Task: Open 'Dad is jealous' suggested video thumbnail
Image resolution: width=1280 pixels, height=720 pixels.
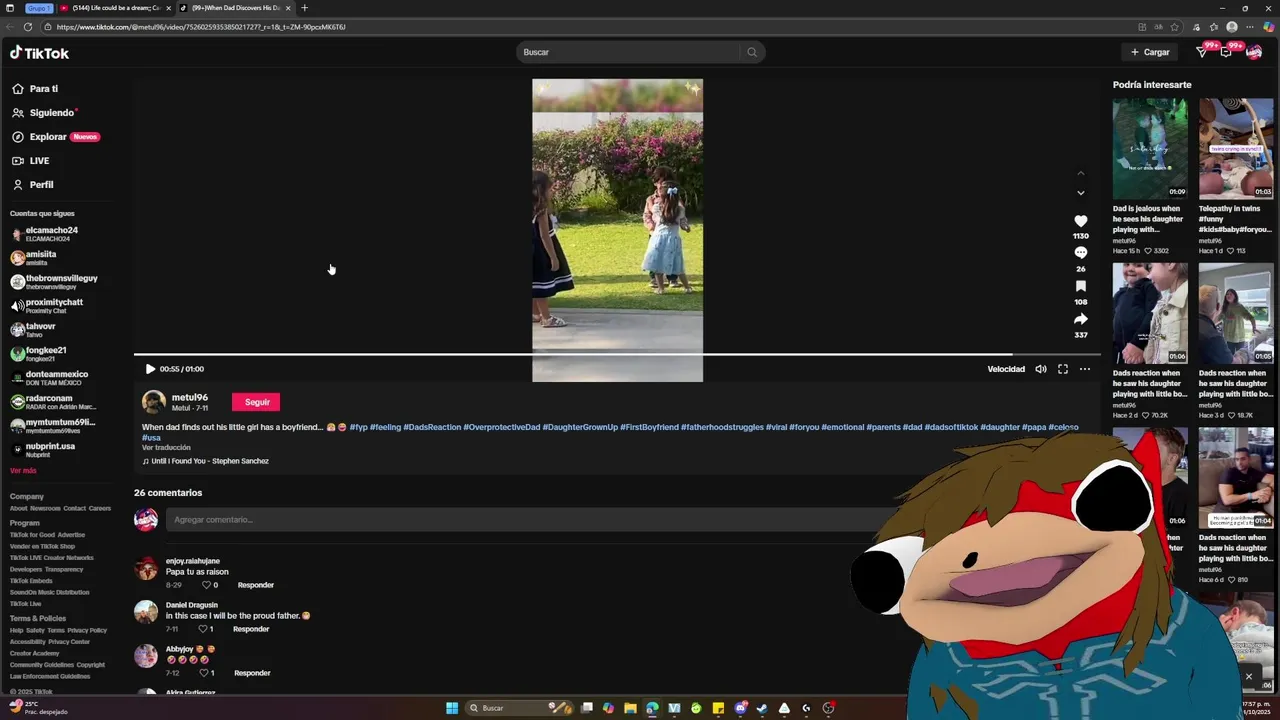Action: point(1150,147)
